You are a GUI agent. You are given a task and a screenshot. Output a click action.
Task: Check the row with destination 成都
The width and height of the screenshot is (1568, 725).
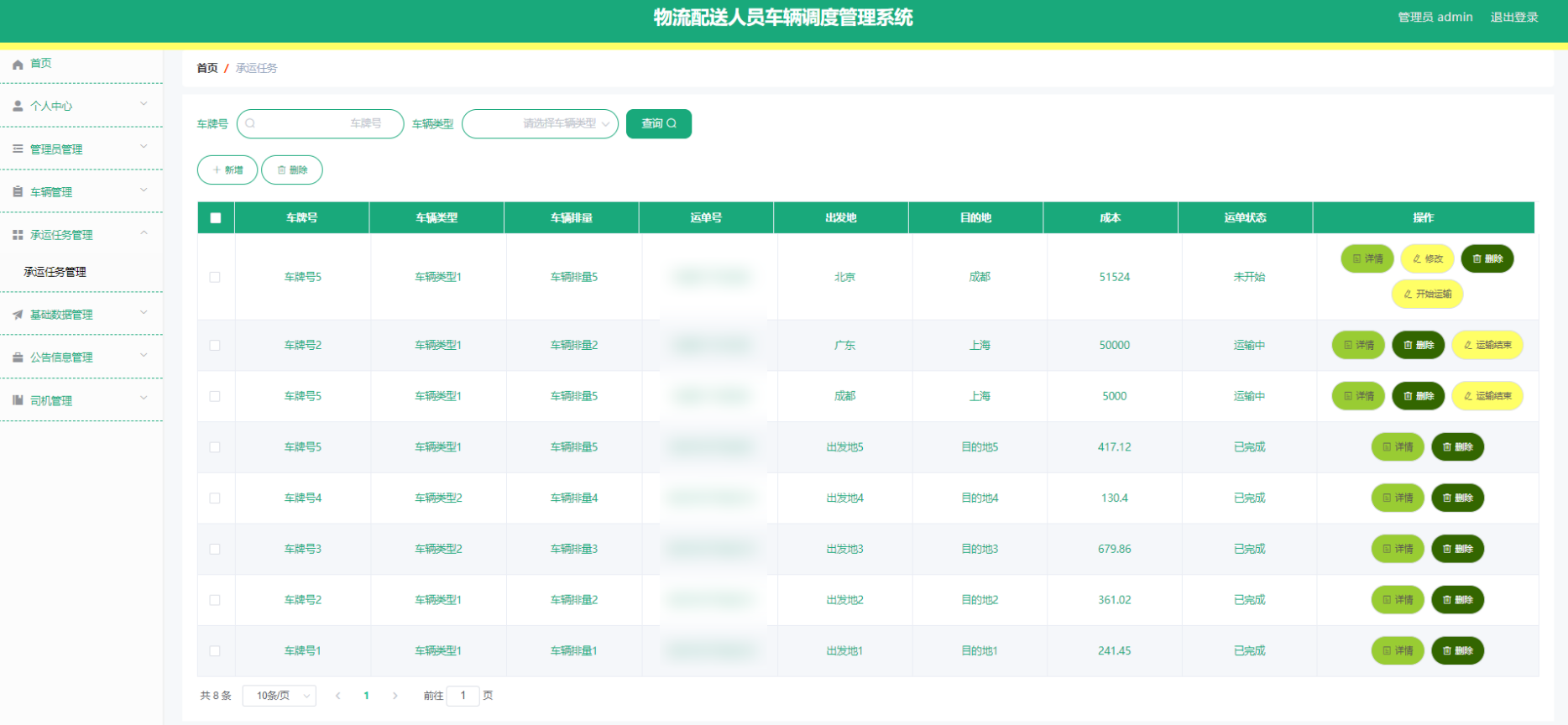(215, 277)
